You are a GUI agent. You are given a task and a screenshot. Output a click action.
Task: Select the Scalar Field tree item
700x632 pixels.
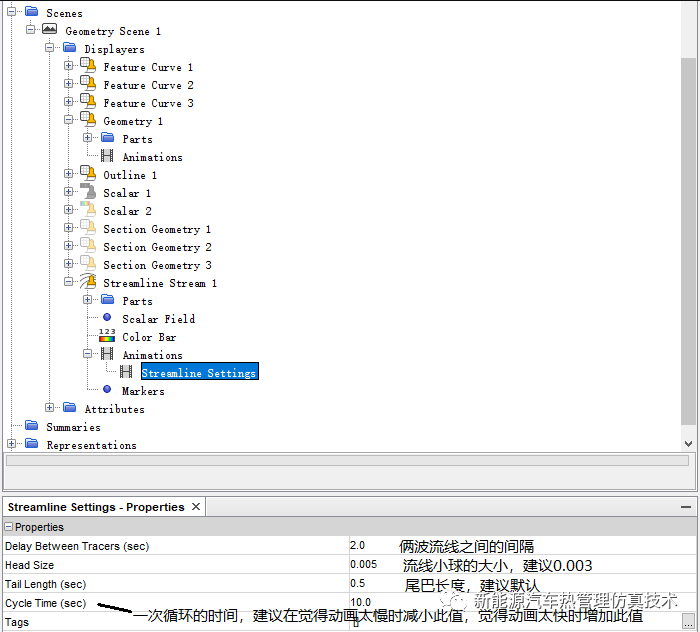coord(158,319)
